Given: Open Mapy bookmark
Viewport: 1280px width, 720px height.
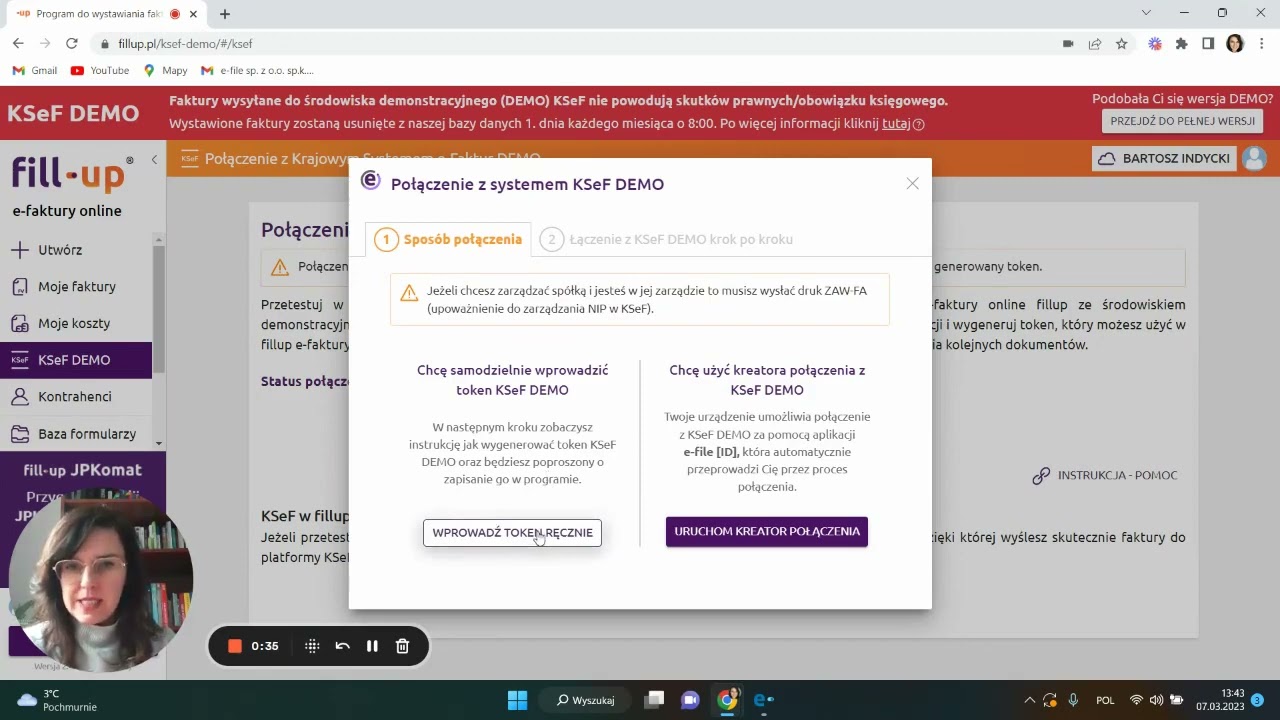Looking at the screenshot, I should click(x=165, y=71).
